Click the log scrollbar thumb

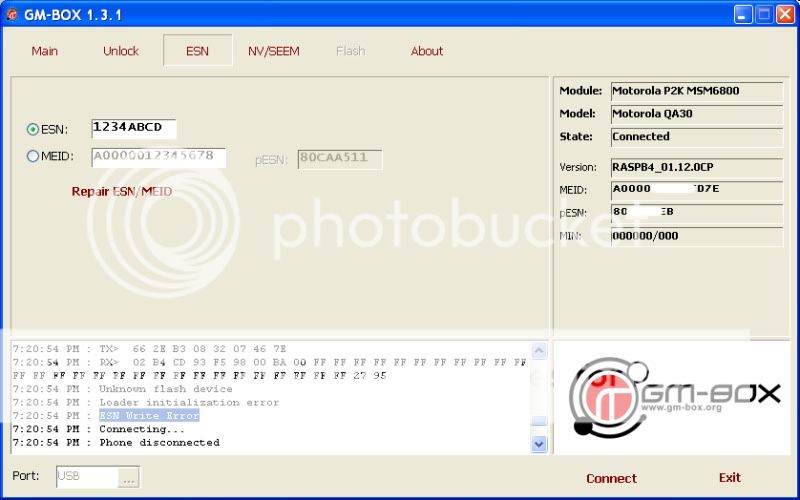tap(539, 421)
